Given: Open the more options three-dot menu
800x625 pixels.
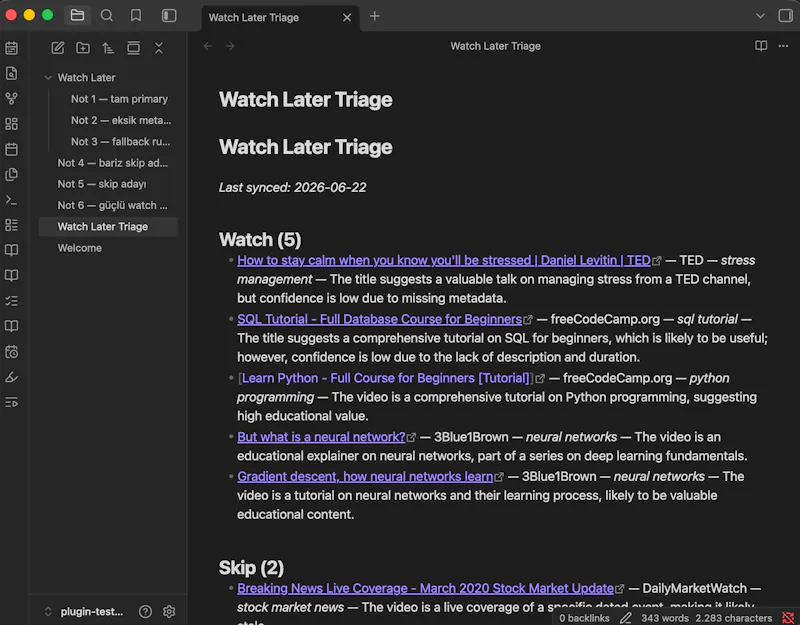Looking at the screenshot, I should click(783, 46).
